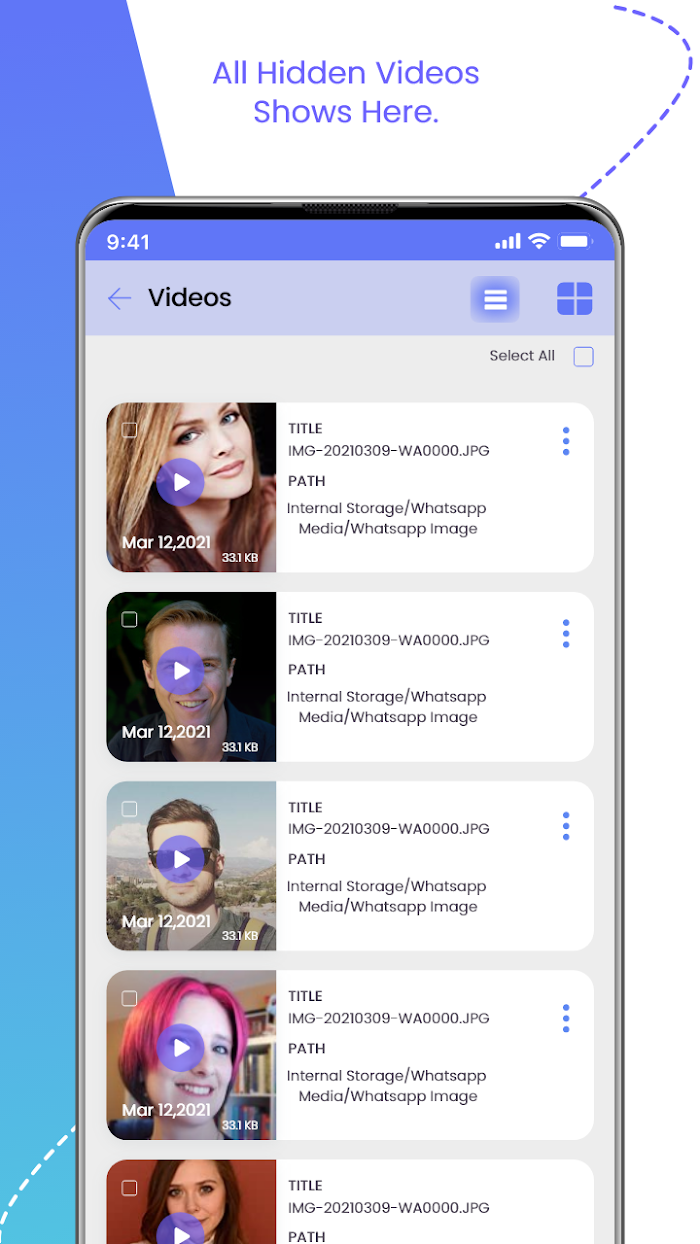Click Mar 12,2021 date on pink-haired woman's thumbnail

(x=166, y=1110)
